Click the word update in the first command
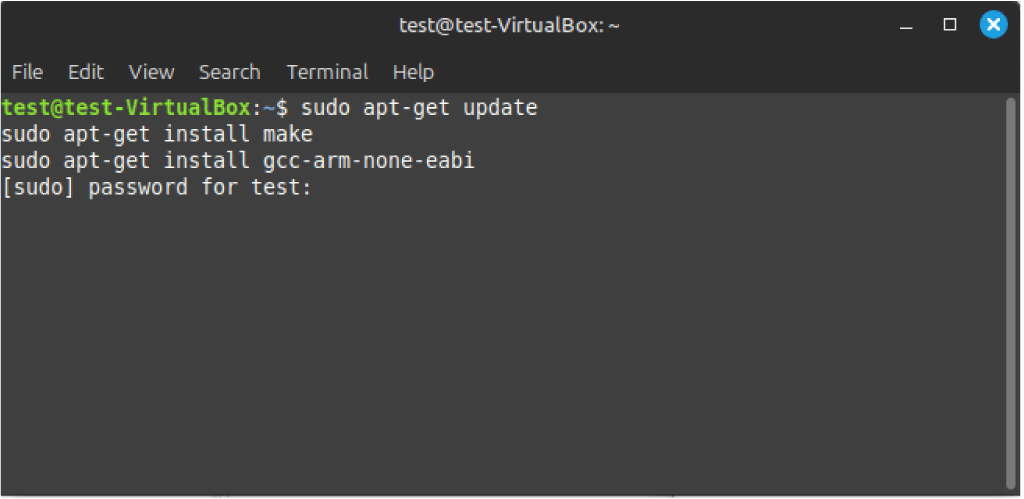Image resolution: width=1024 pixels, height=499 pixels. 500,108
